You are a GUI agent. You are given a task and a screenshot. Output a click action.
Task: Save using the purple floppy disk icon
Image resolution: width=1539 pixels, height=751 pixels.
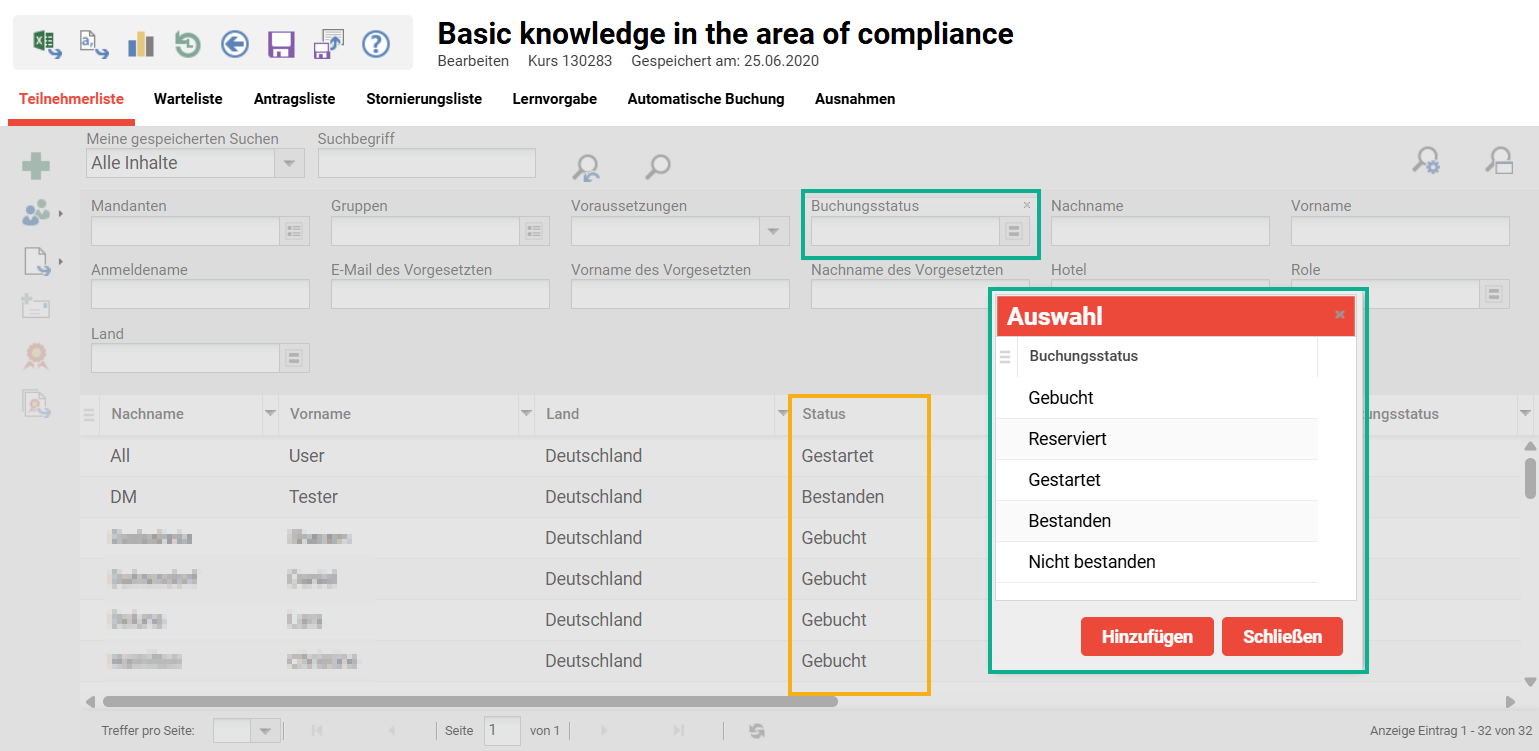click(x=281, y=43)
